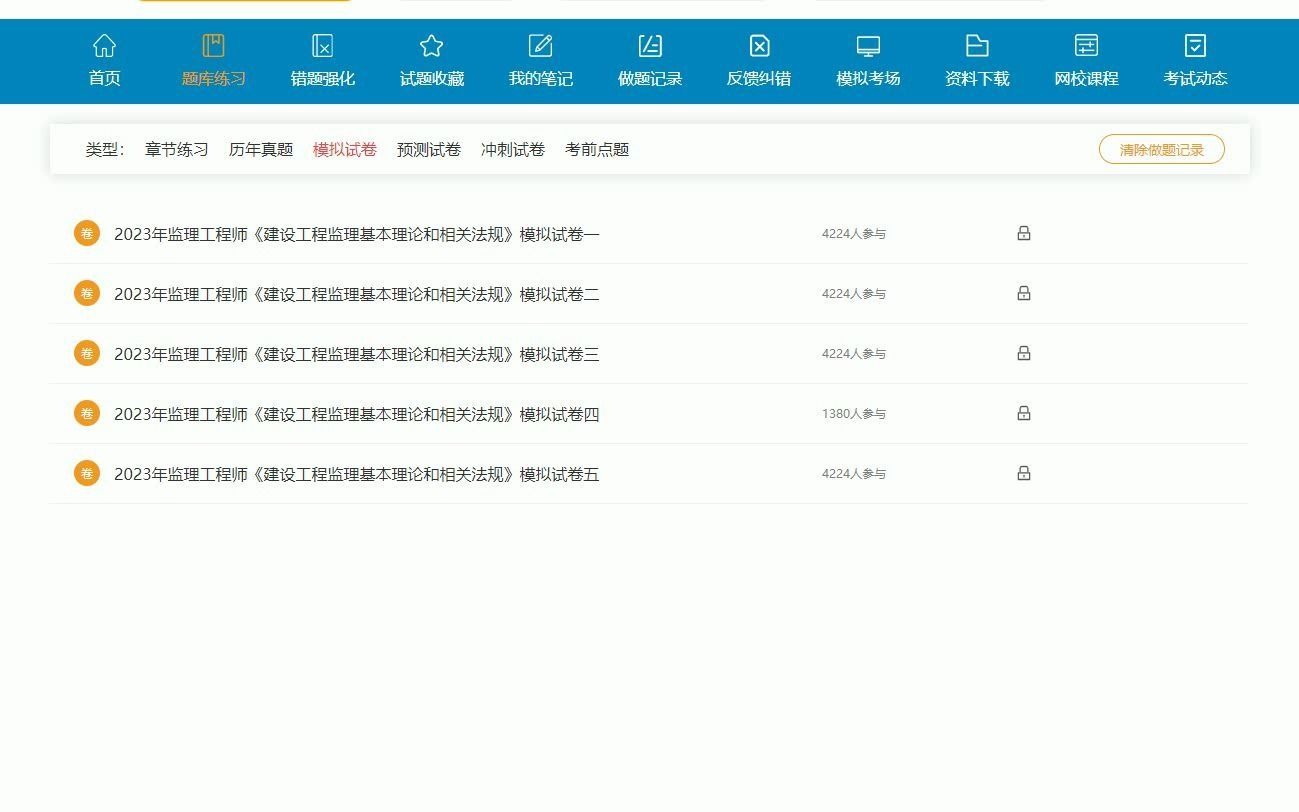Click 4224人参与 text in 模拟试卷五 row
1299x812 pixels.
coord(854,474)
